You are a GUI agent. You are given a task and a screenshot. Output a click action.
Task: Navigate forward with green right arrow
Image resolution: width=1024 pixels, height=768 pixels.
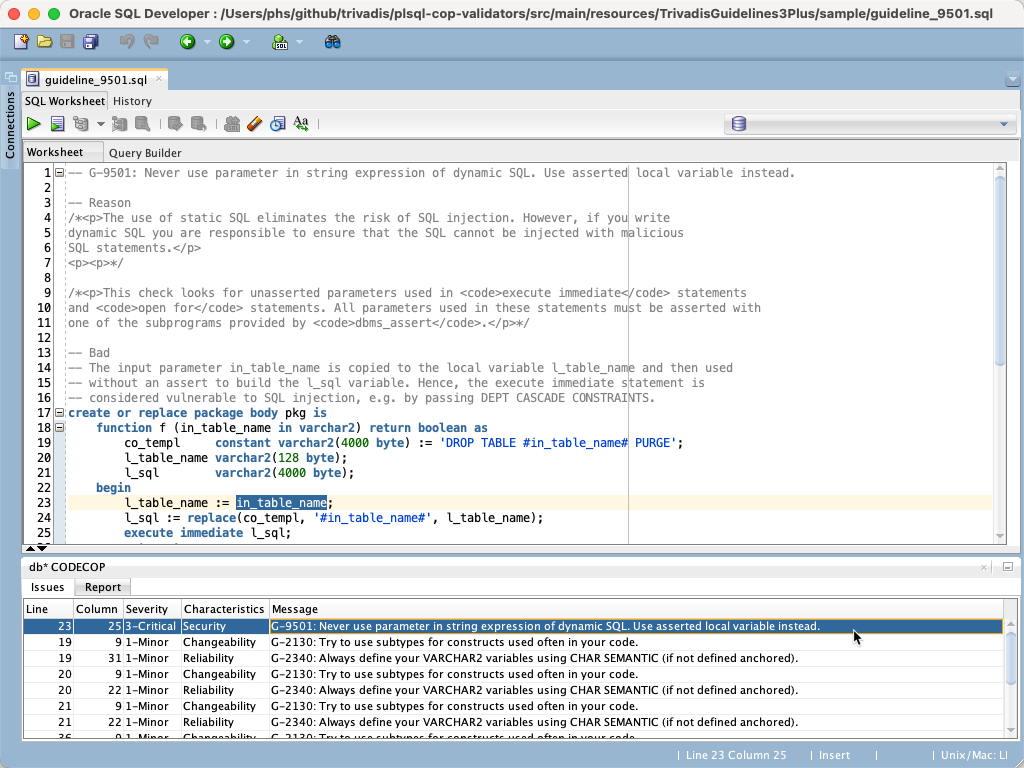227,42
